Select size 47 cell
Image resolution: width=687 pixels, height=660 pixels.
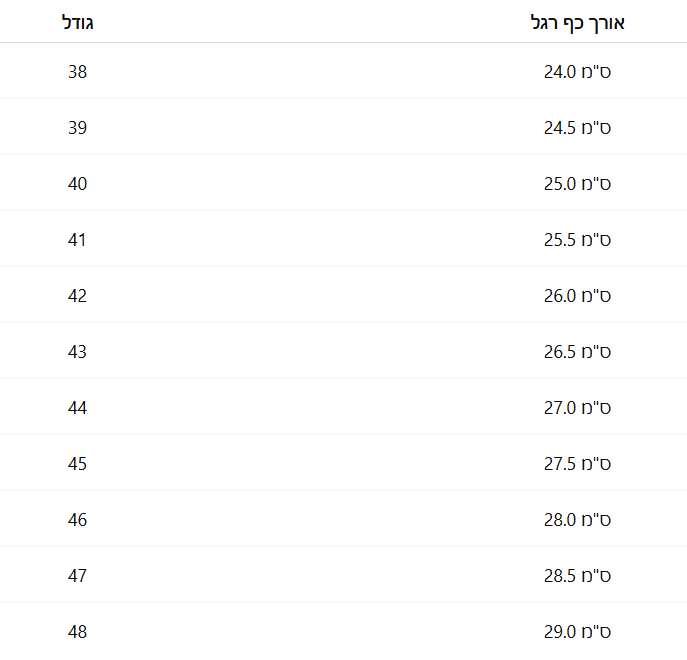(x=78, y=575)
